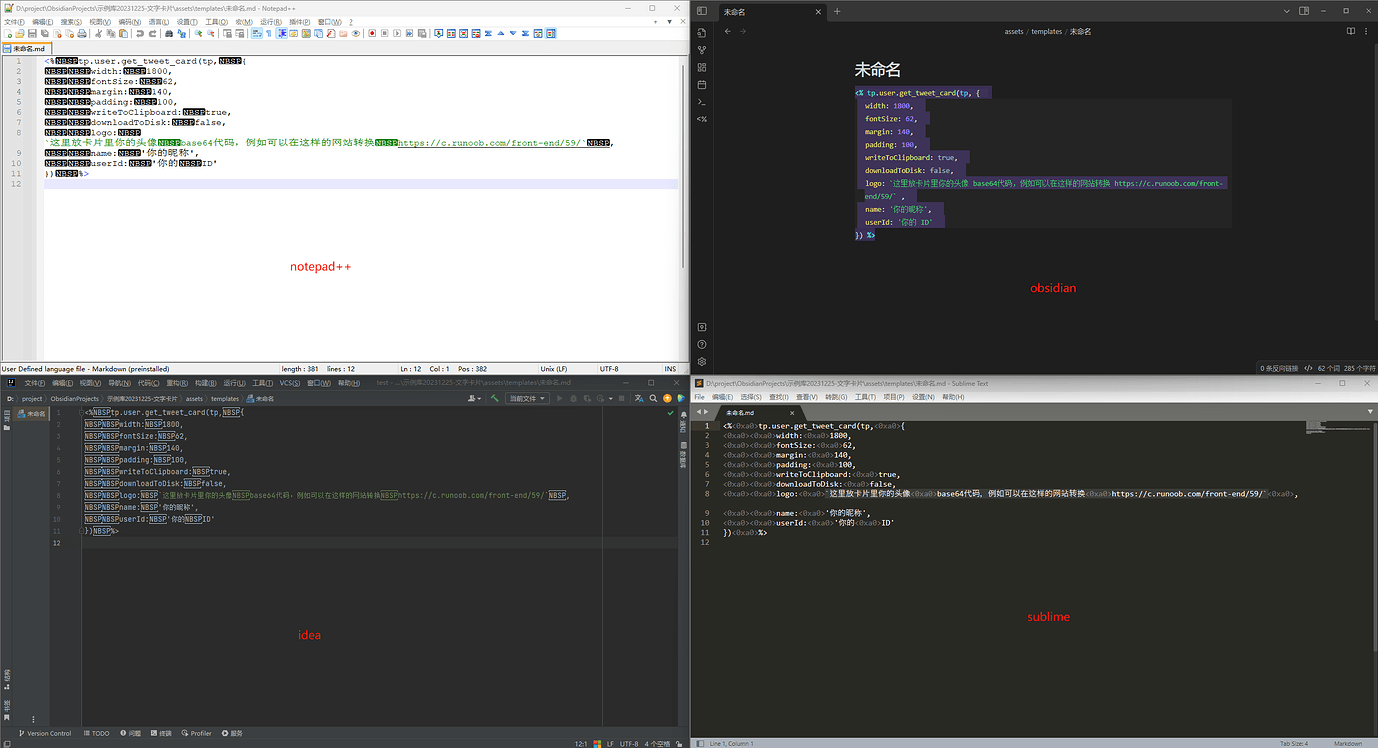Open Obsidian help question mark icon
The image size is (1378, 748).
click(x=702, y=344)
